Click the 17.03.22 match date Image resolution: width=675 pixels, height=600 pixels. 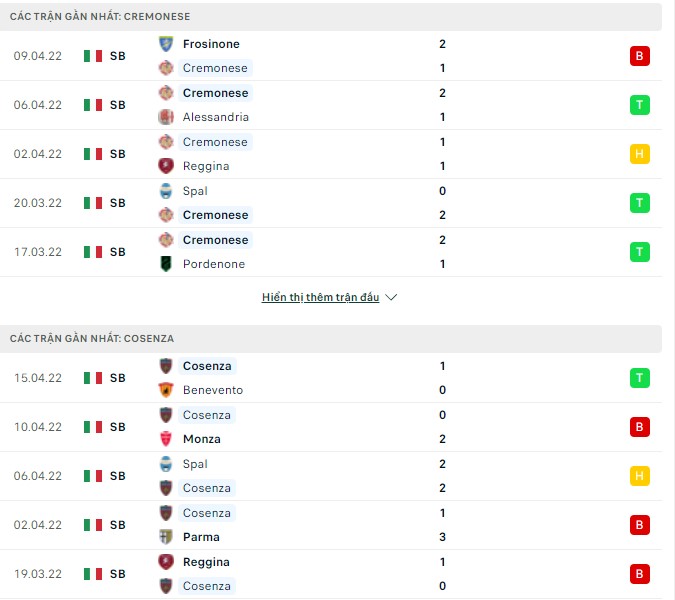click(38, 252)
